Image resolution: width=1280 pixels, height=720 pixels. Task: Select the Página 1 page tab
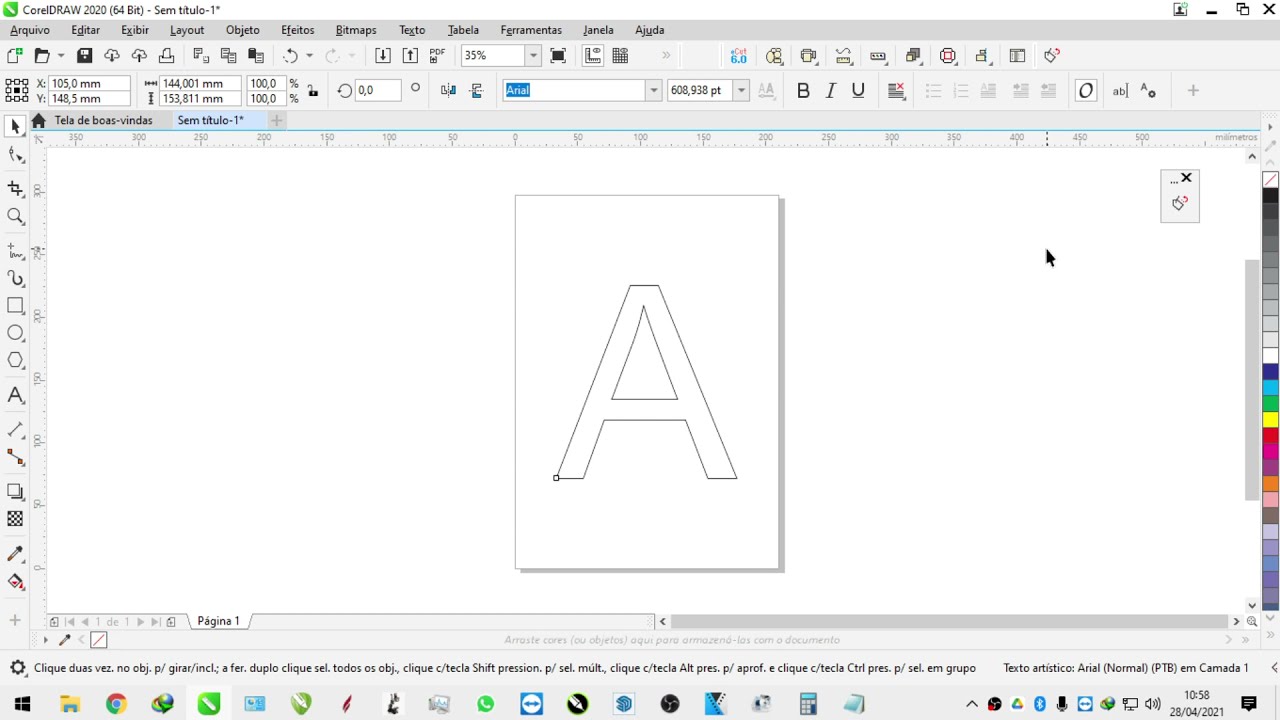(218, 621)
